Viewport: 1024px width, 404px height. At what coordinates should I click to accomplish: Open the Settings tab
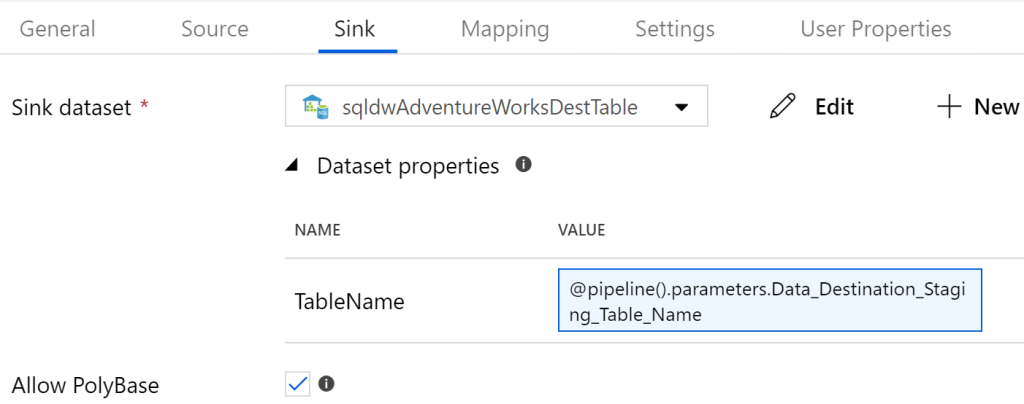coord(674,29)
